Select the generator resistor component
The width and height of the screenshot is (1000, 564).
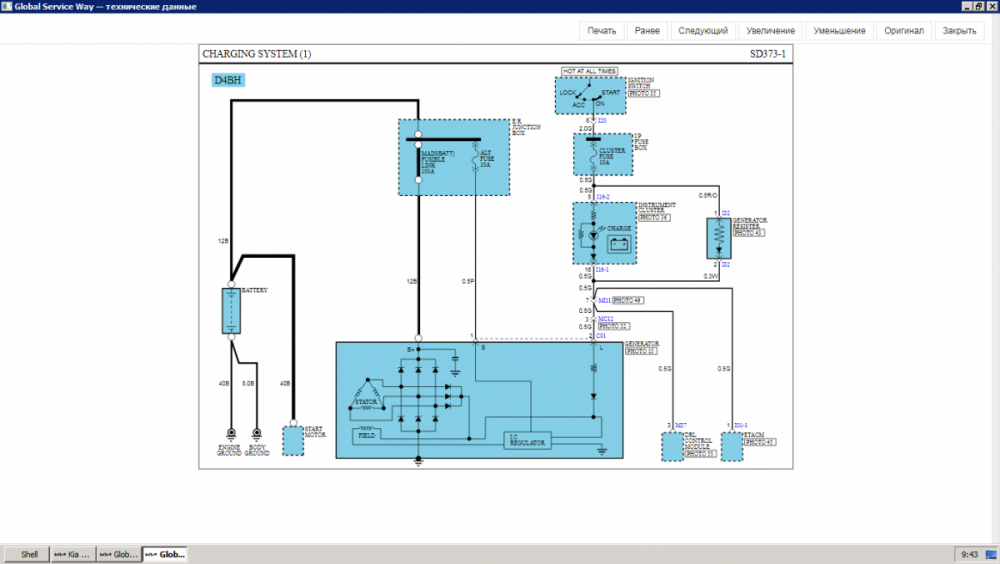click(x=719, y=238)
